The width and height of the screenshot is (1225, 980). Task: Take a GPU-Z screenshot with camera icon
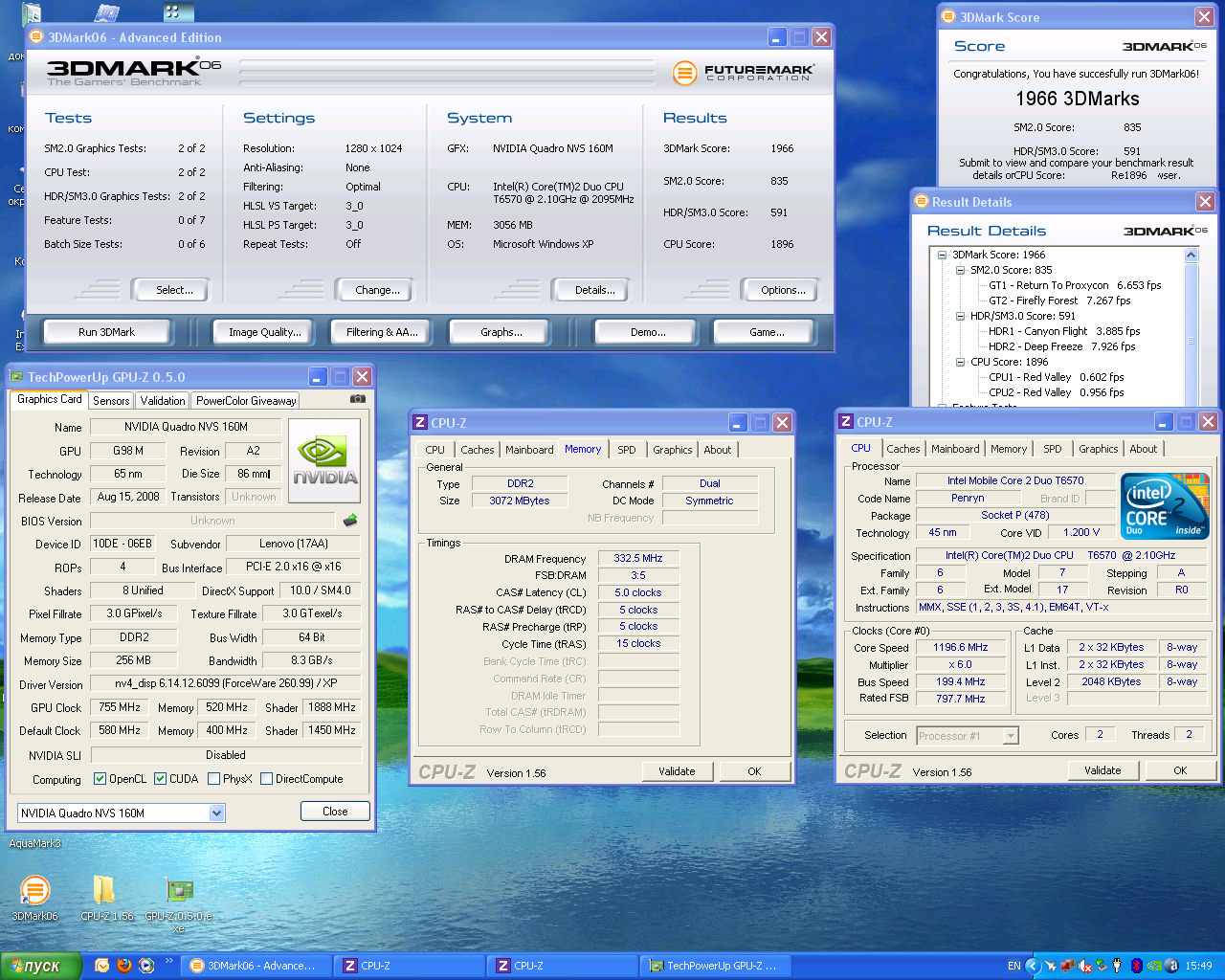coord(357,399)
